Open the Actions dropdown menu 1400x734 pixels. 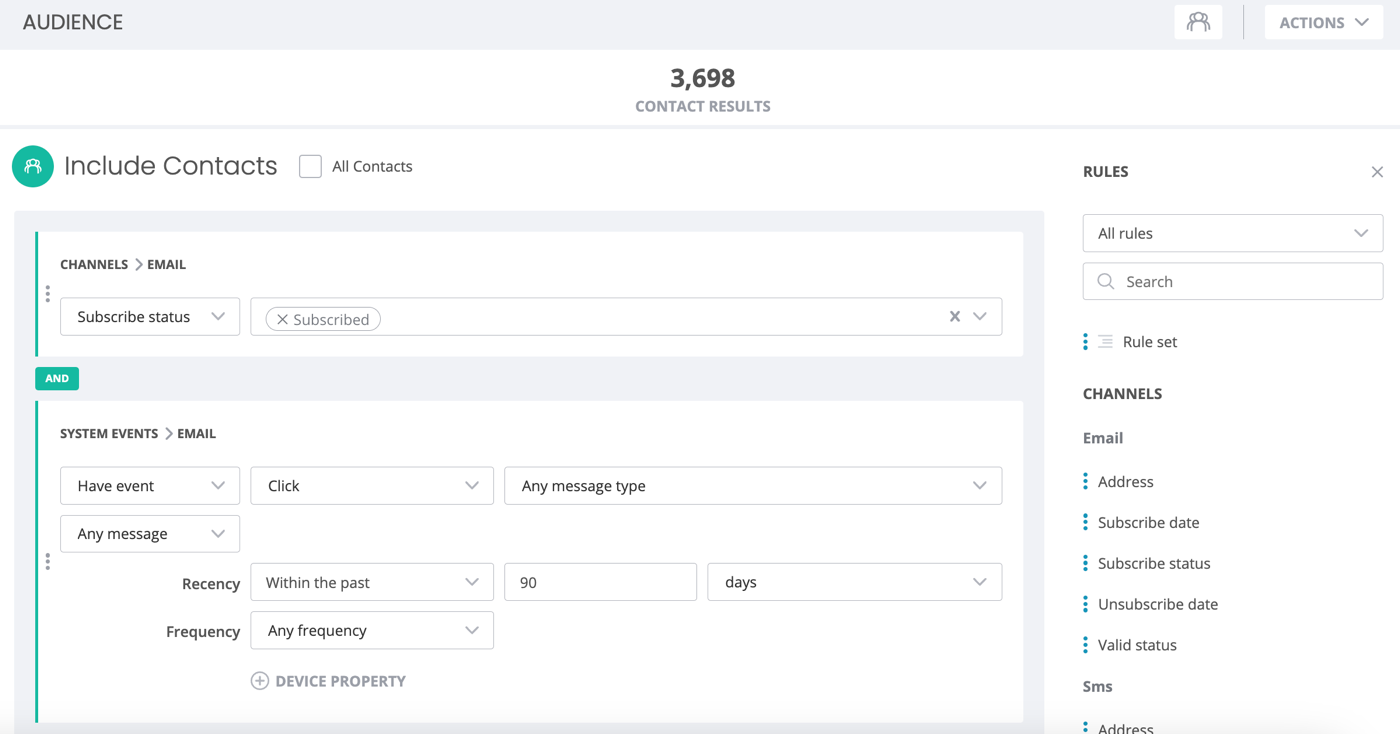[x=1323, y=22]
